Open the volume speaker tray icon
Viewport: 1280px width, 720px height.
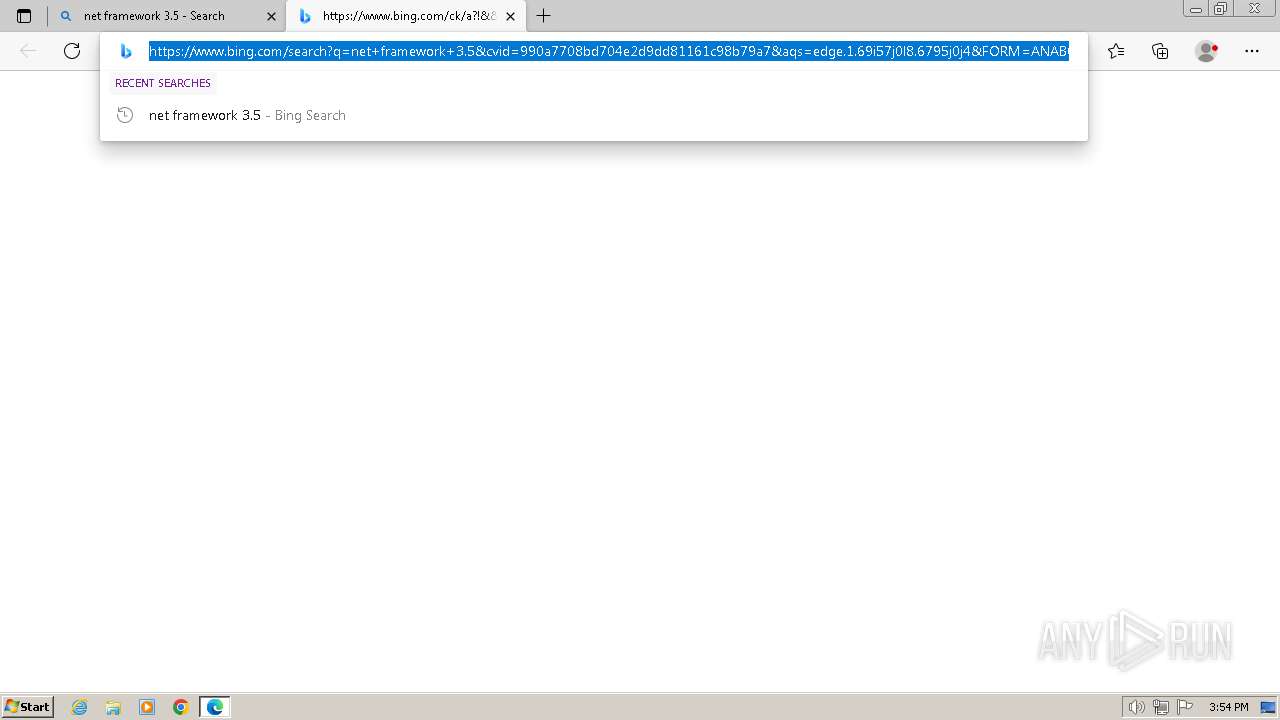(x=1136, y=707)
